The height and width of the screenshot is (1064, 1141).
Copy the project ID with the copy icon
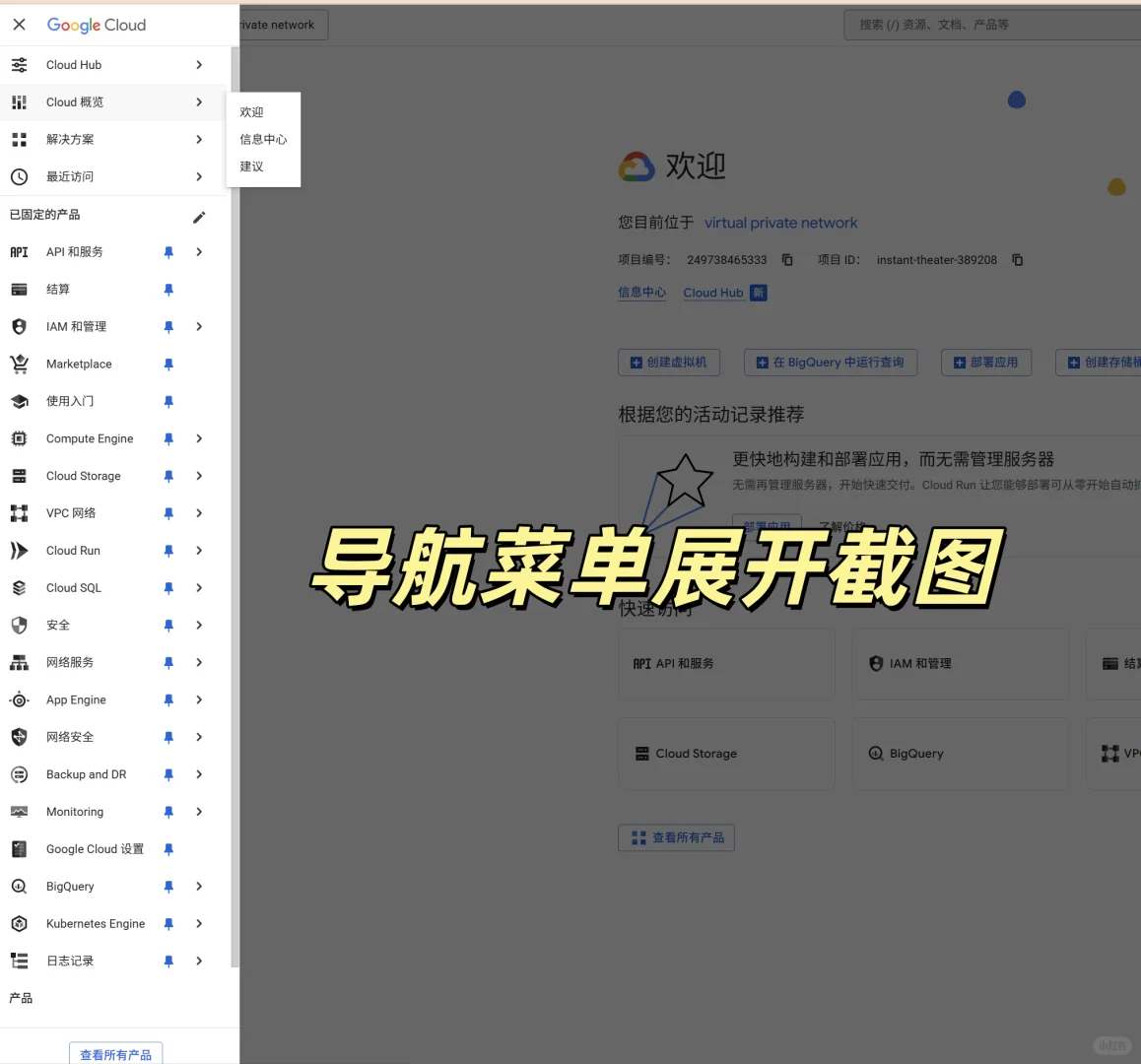pyautogui.click(x=1017, y=259)
